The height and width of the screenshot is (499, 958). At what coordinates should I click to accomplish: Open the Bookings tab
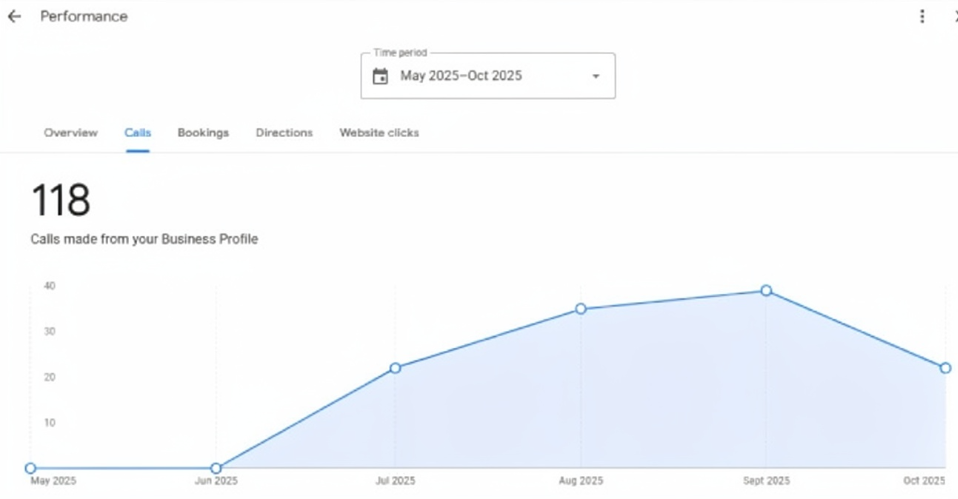tap(203, 133)
